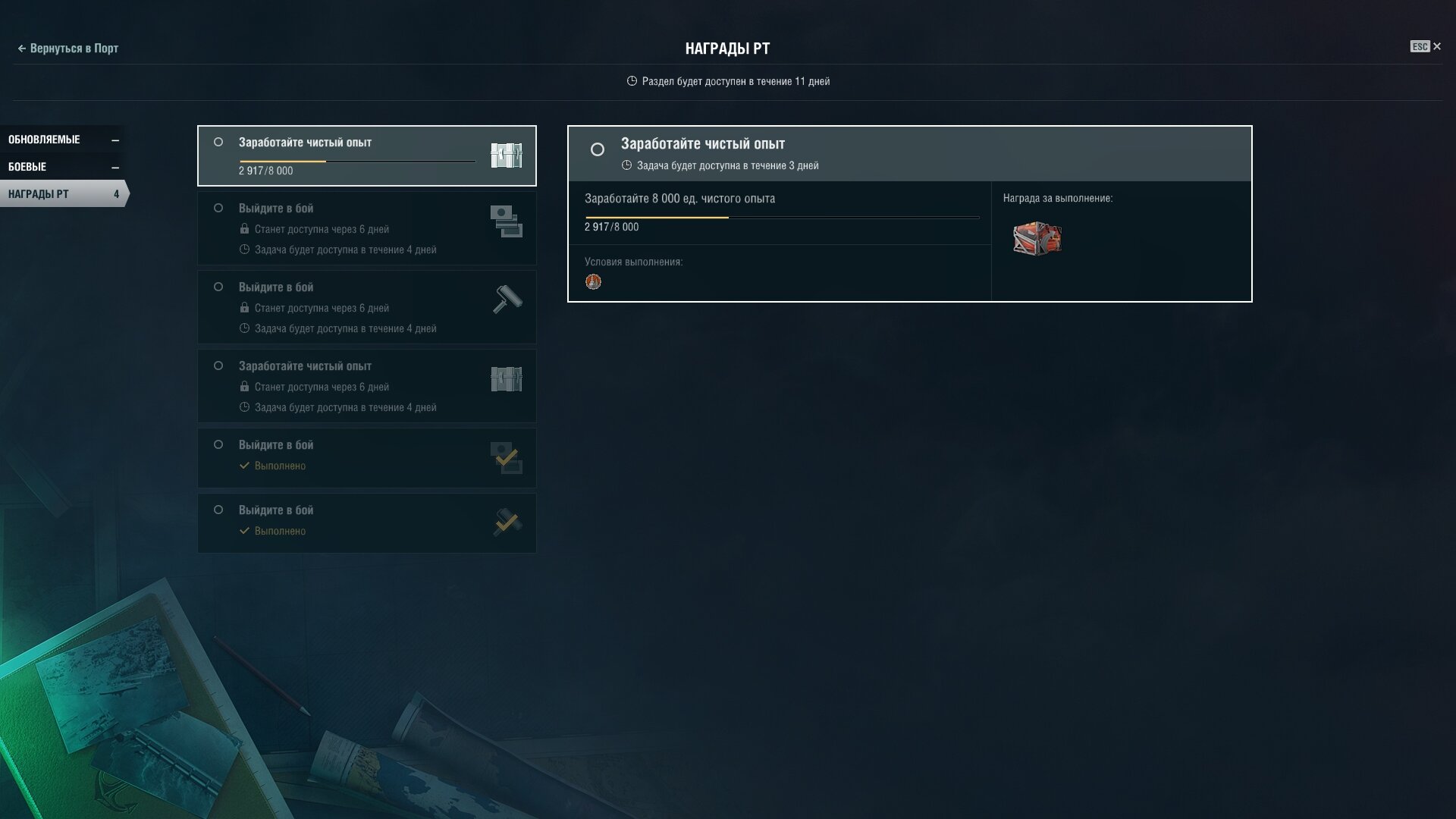The height and width of the screenshot is (819, 1456).
Task: Click the locked clean experience container icon
Action: tap(506, 379)
